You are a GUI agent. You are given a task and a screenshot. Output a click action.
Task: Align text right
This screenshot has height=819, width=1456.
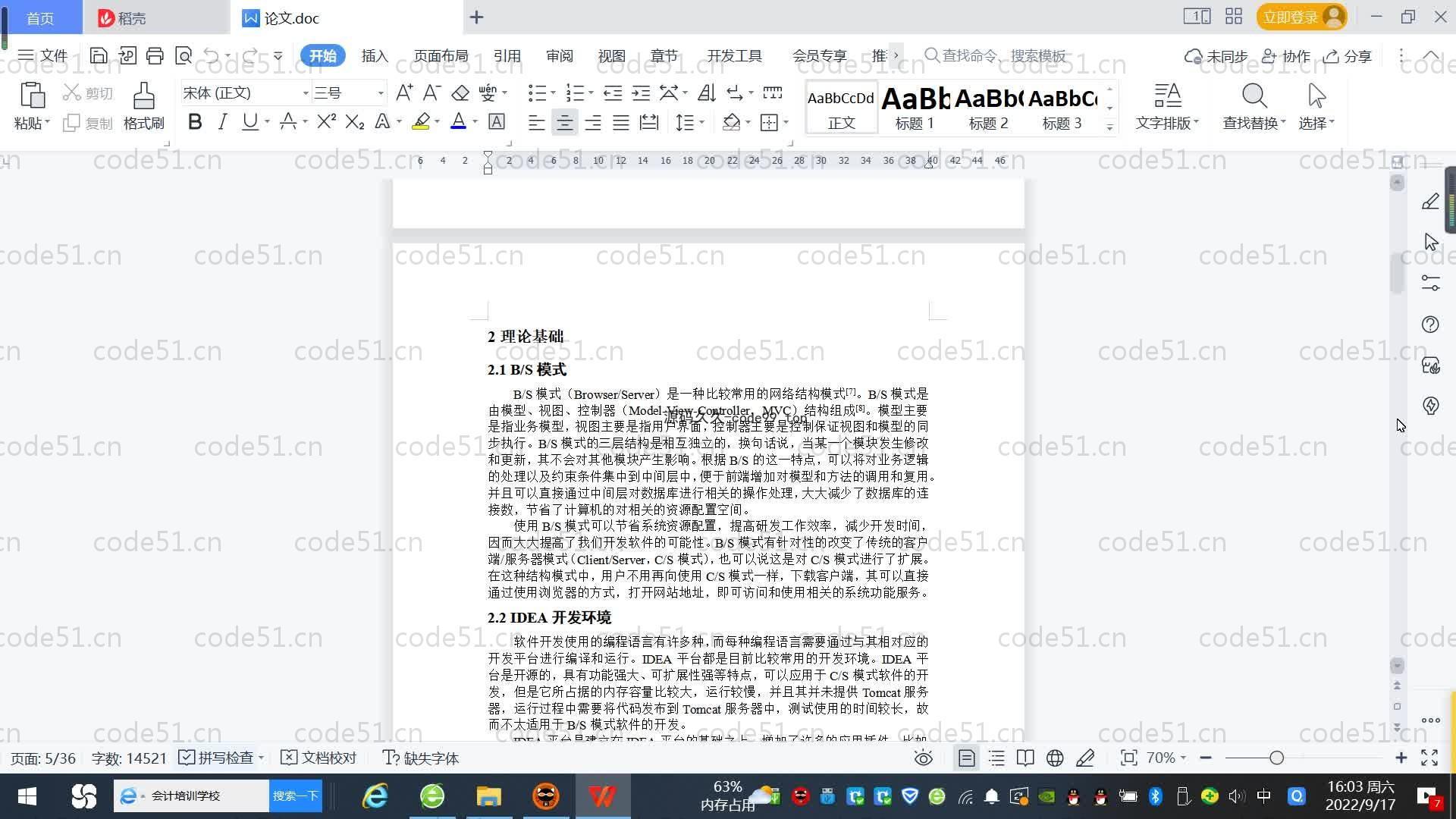[592, 122]
